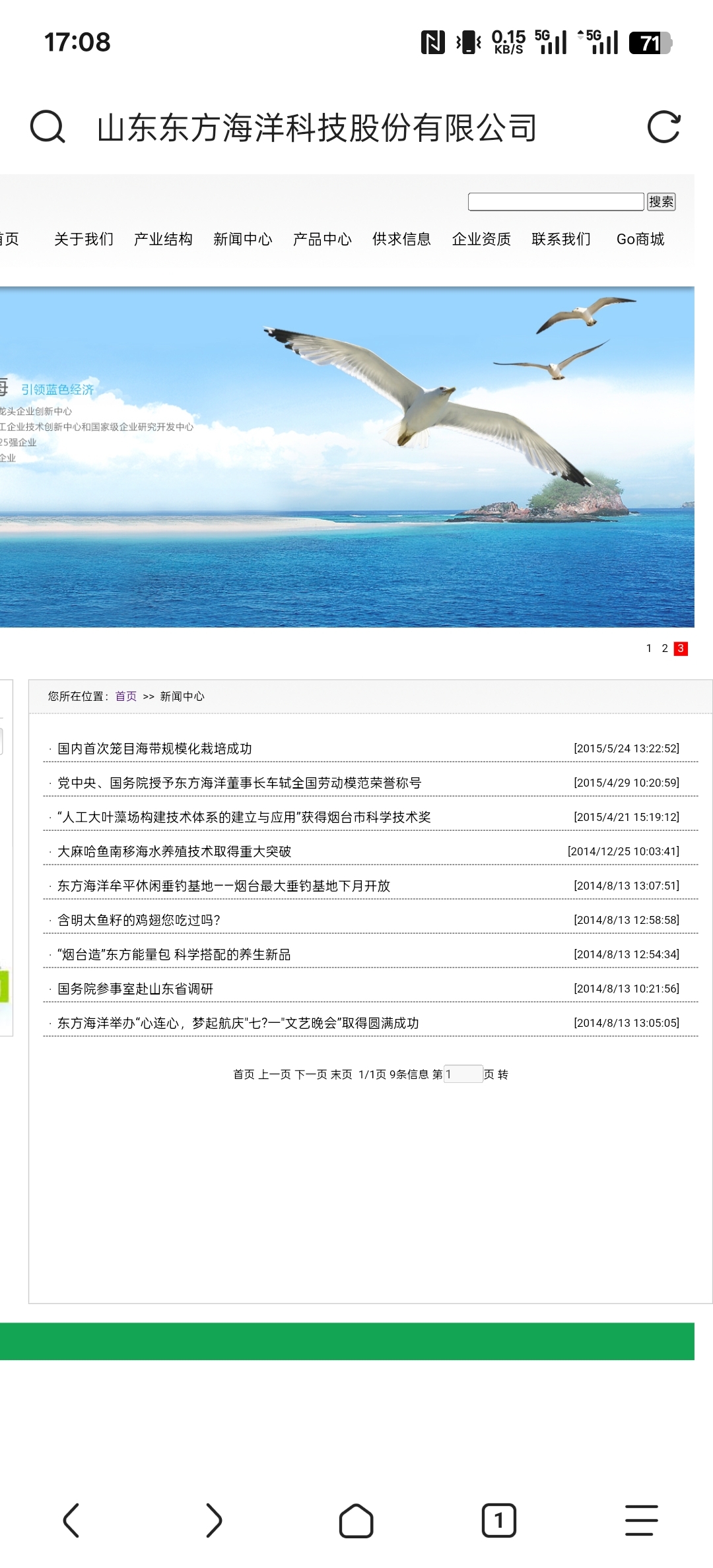Click the 转 jump button

point(503,1074)
